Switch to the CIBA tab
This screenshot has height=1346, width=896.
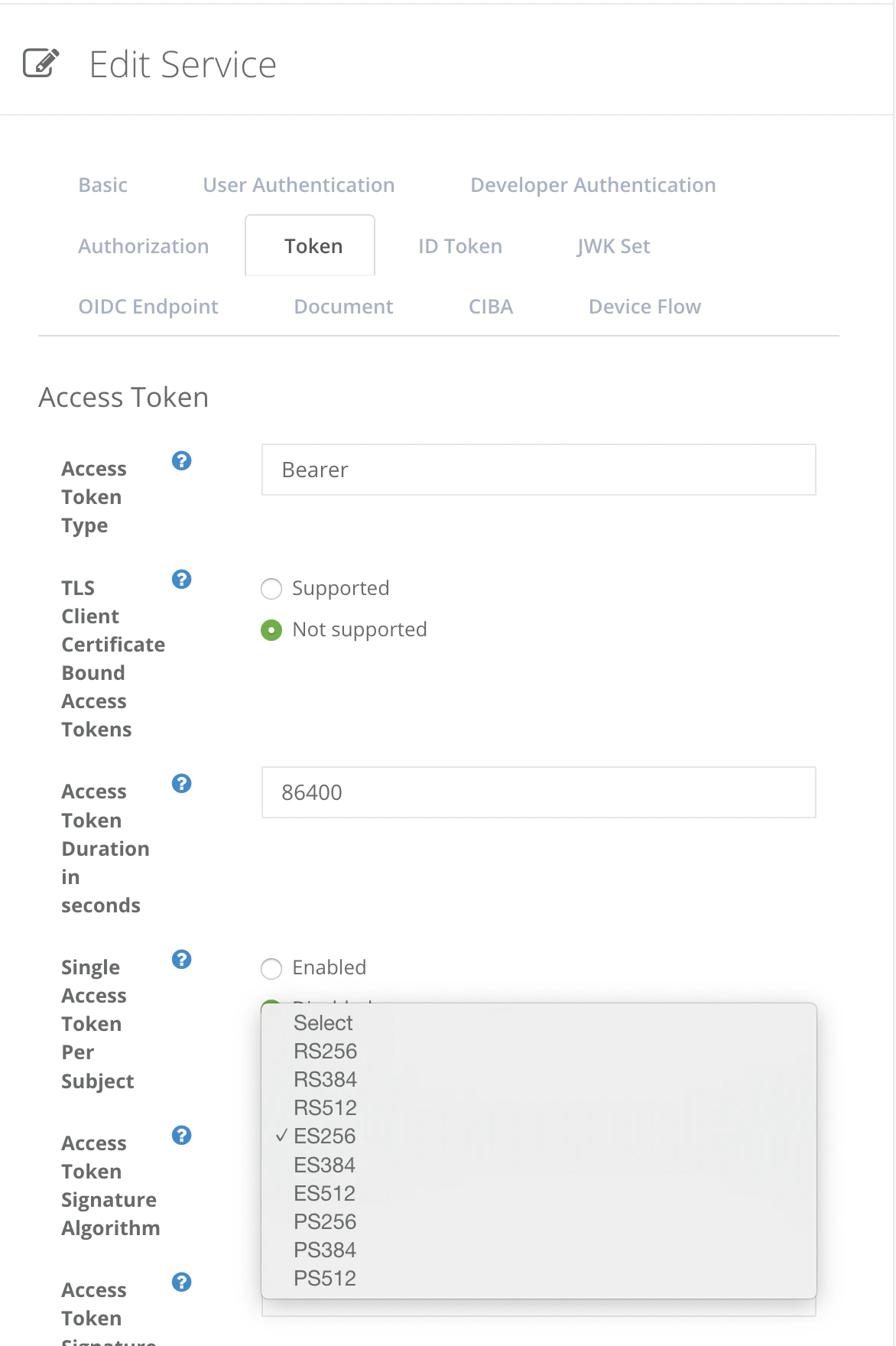pos(491,307)
